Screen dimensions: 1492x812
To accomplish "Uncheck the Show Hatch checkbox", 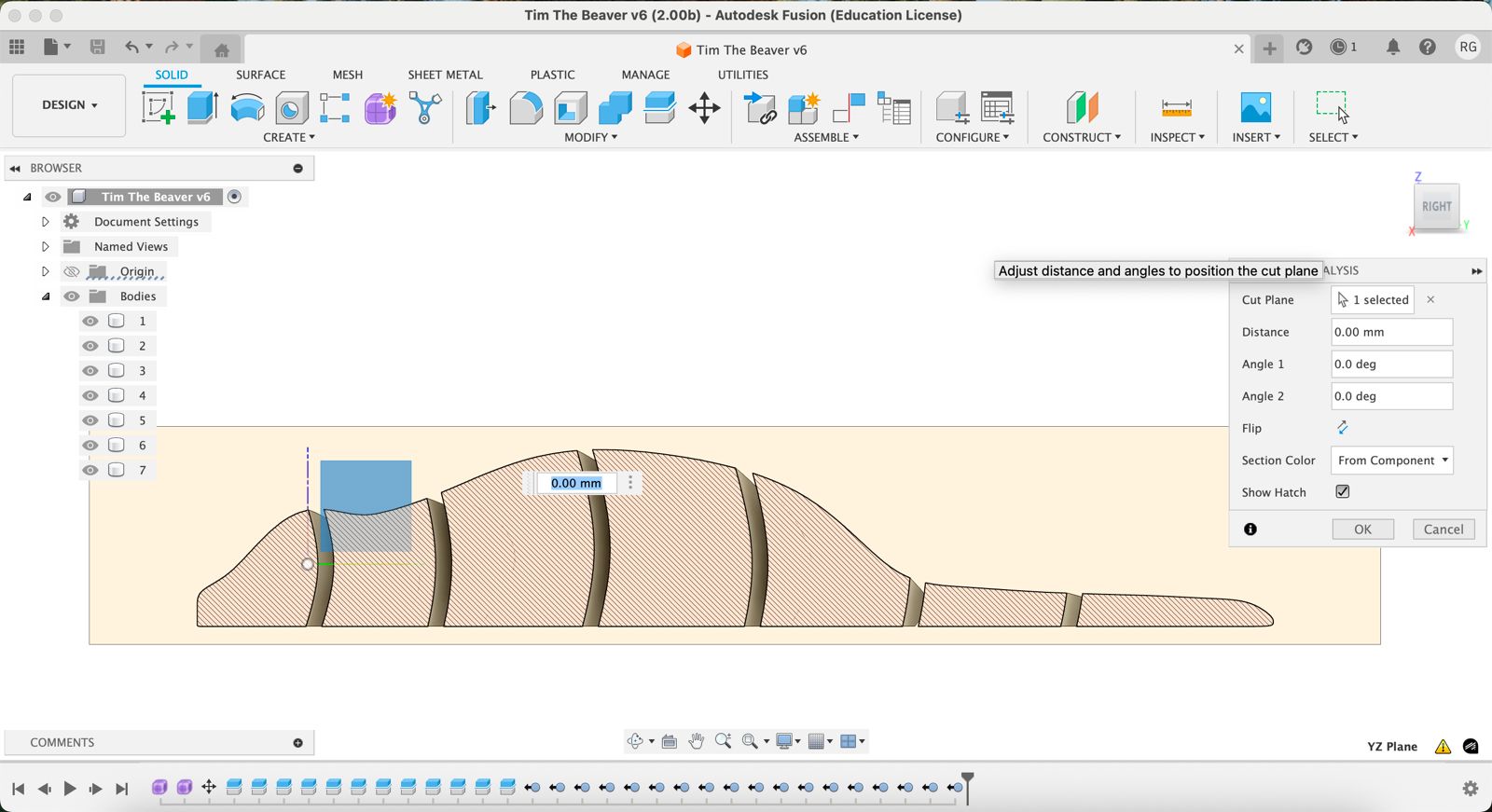I will 1342,491.
